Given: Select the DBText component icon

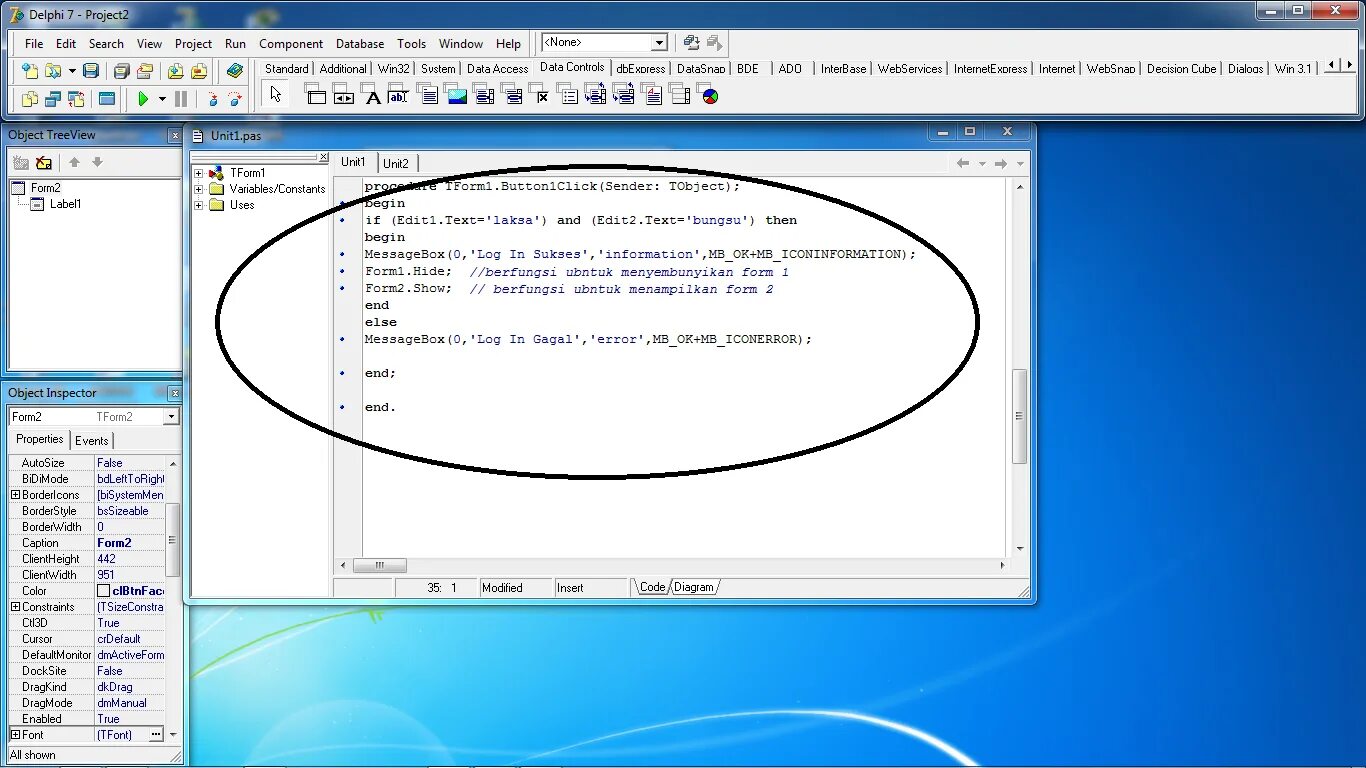Looking at the screenshot, I should click(372, 95).
